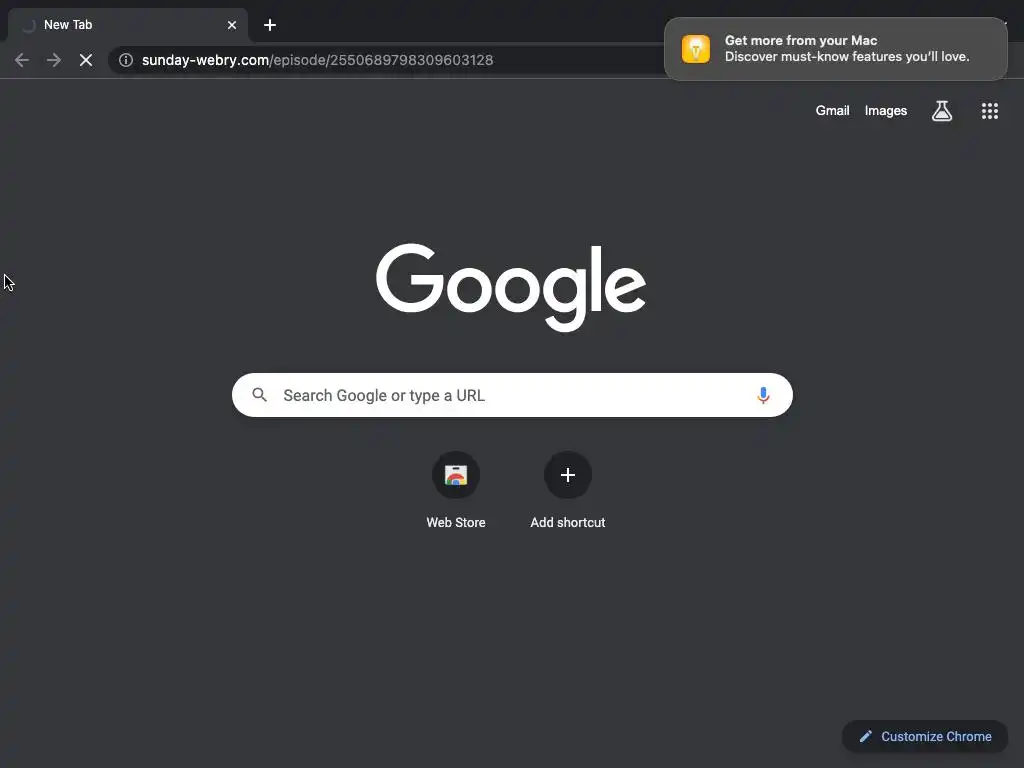
Task: Click the Web Store label
Action: pos(456,522)
